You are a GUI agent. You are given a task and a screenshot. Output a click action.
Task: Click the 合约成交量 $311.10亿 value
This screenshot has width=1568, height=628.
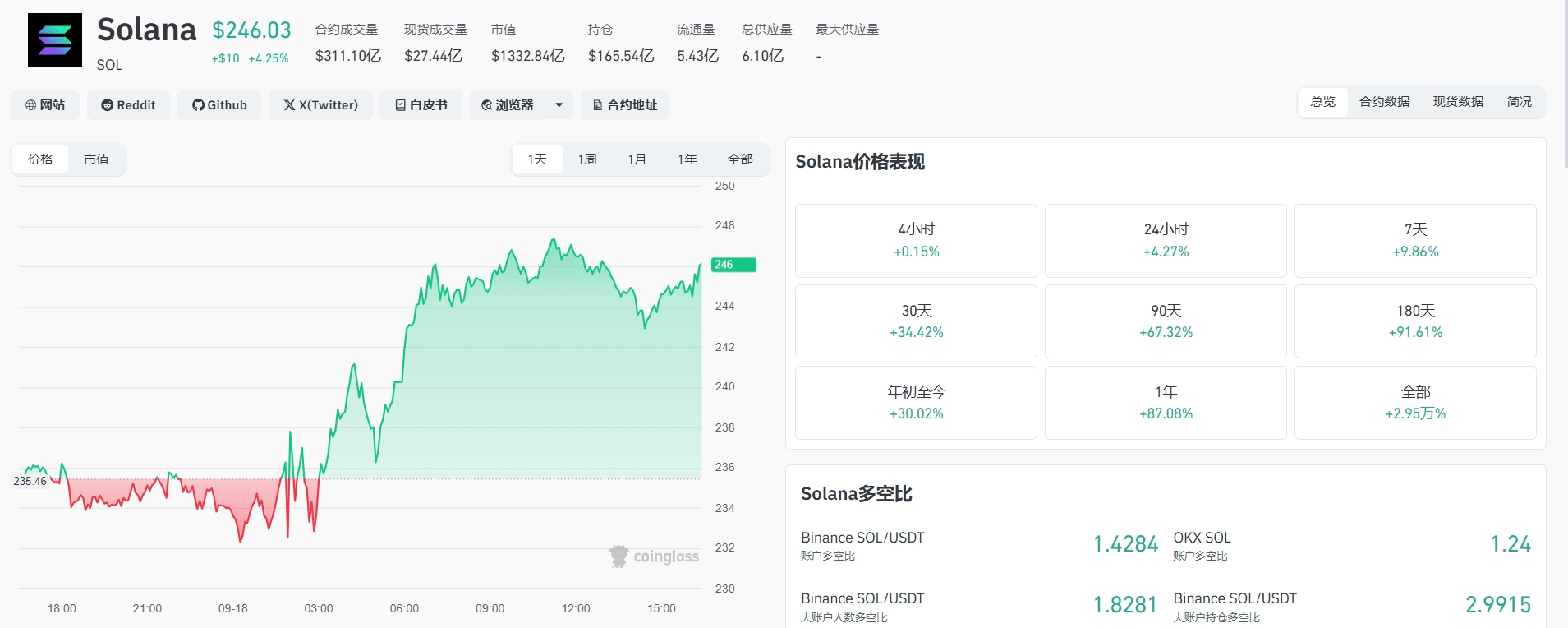click(x=348, y=56)
